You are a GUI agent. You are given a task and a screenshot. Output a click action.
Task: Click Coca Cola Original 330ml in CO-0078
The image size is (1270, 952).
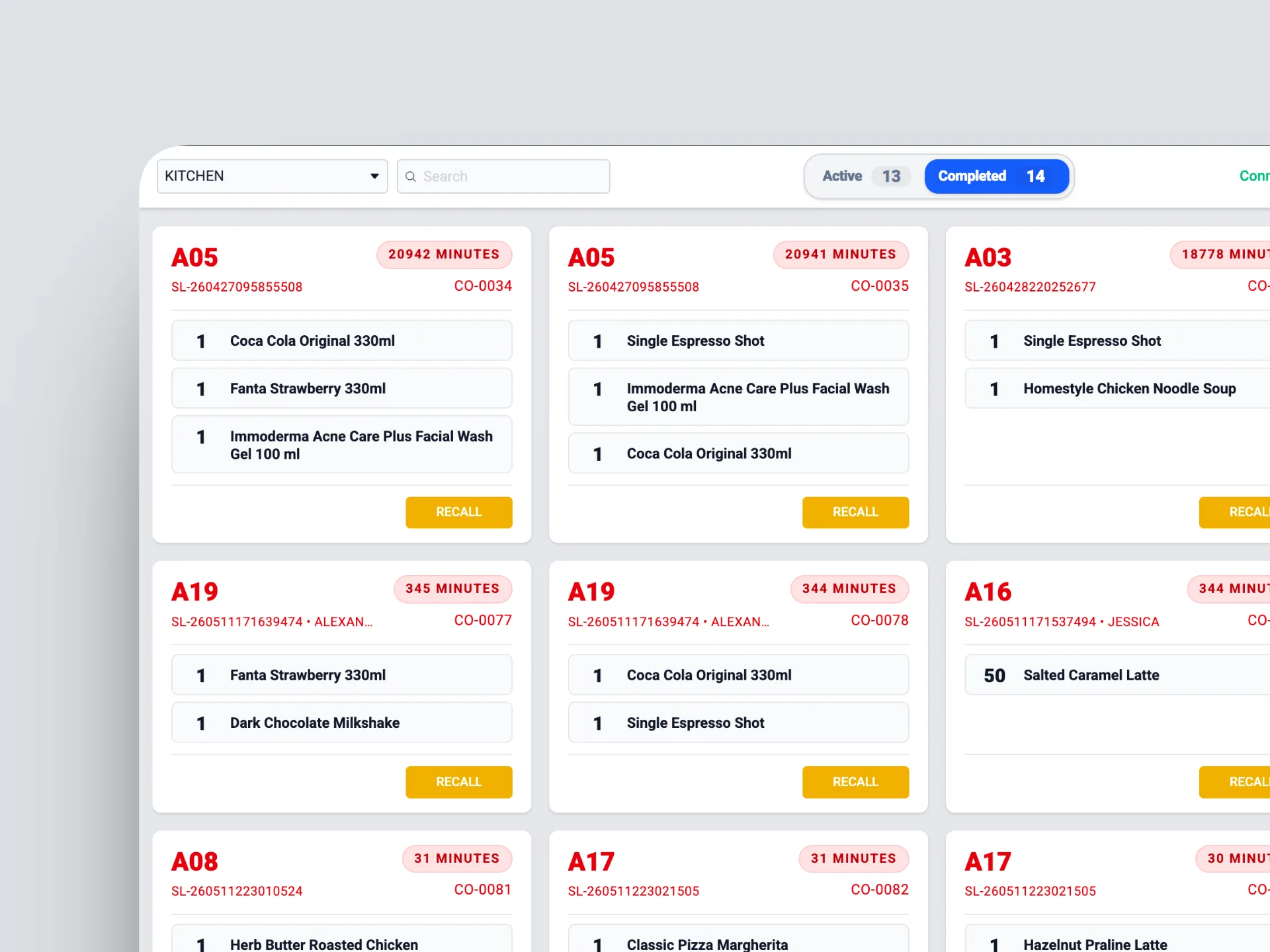click(x=739, y=675)
